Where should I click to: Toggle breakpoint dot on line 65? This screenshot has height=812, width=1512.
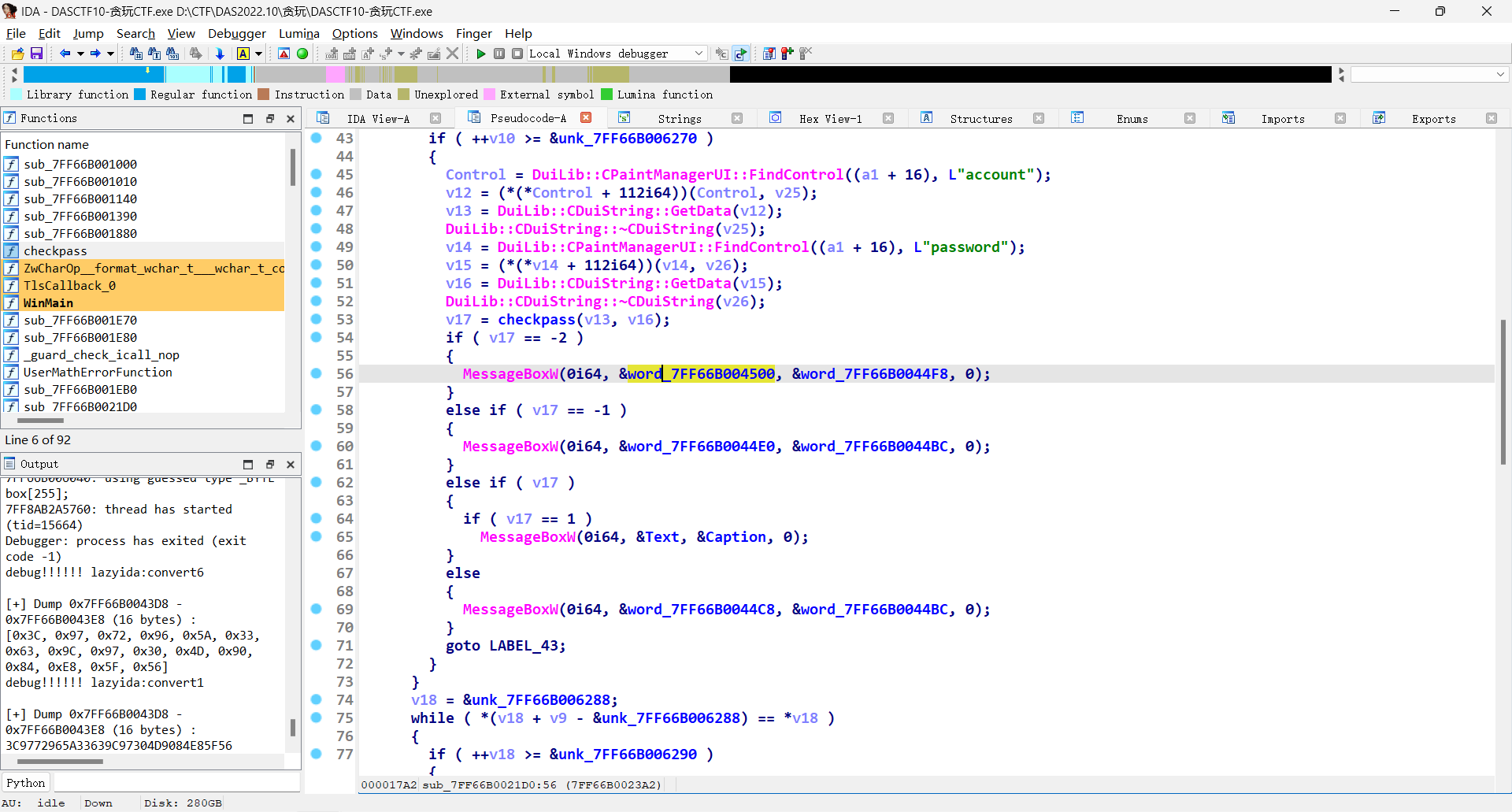(317, 536)
